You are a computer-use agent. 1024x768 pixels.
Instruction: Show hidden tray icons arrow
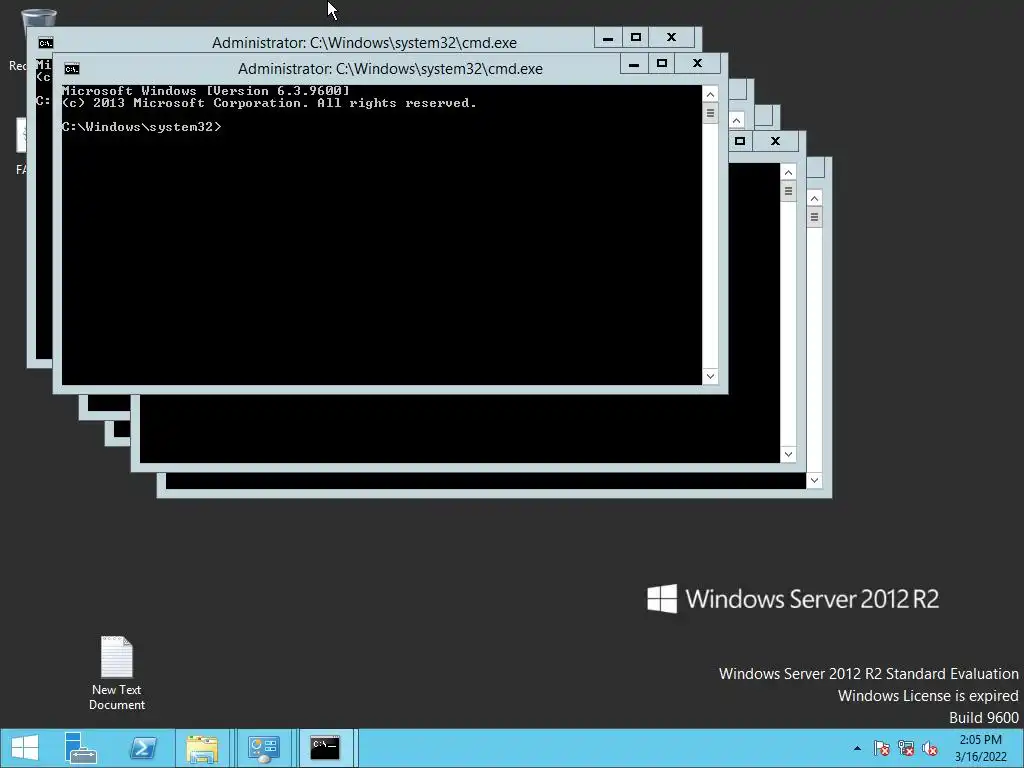pyautogui.click(x=857, y=748)
